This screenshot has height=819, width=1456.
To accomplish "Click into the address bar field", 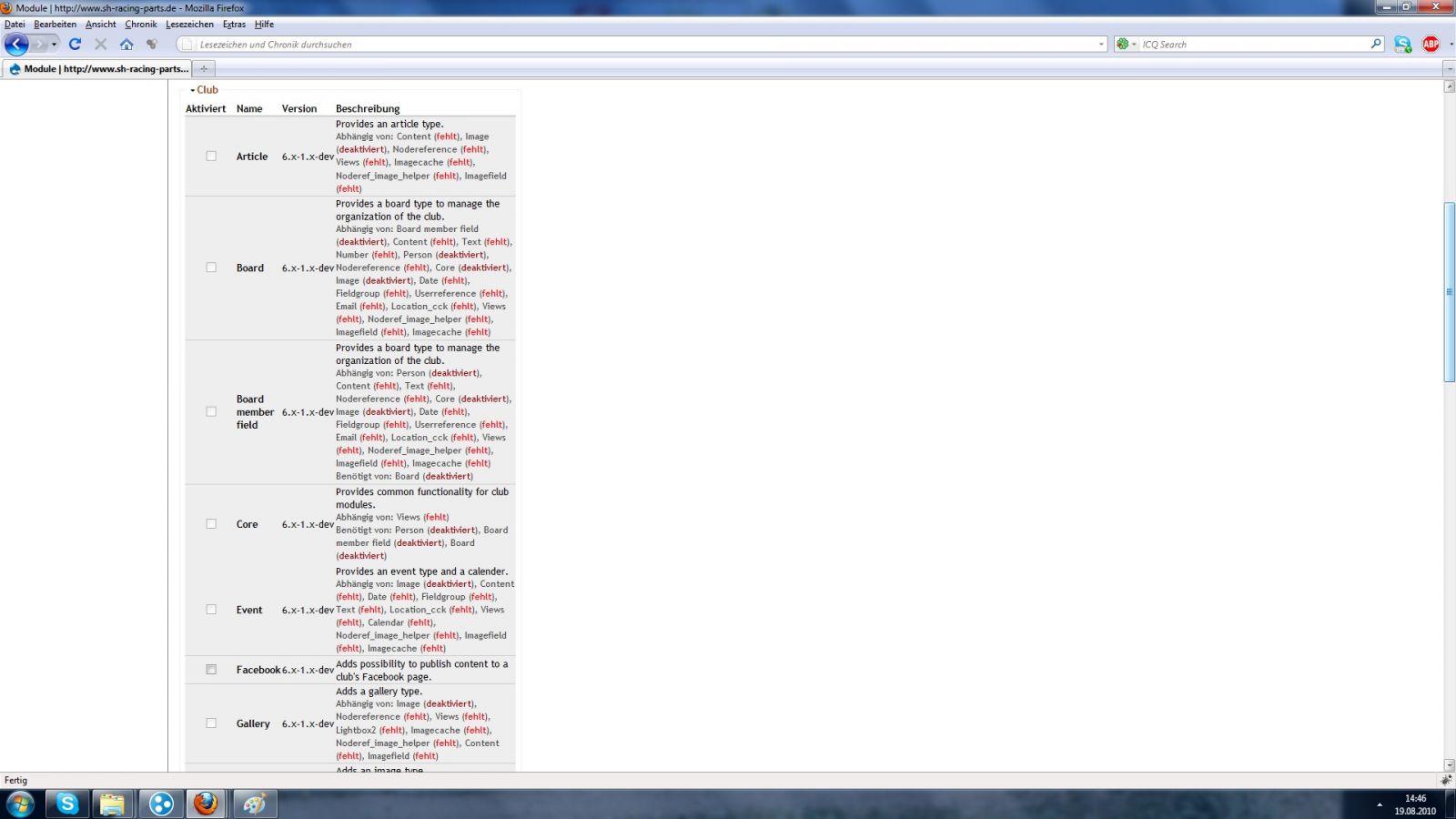I will pos(637,44).
